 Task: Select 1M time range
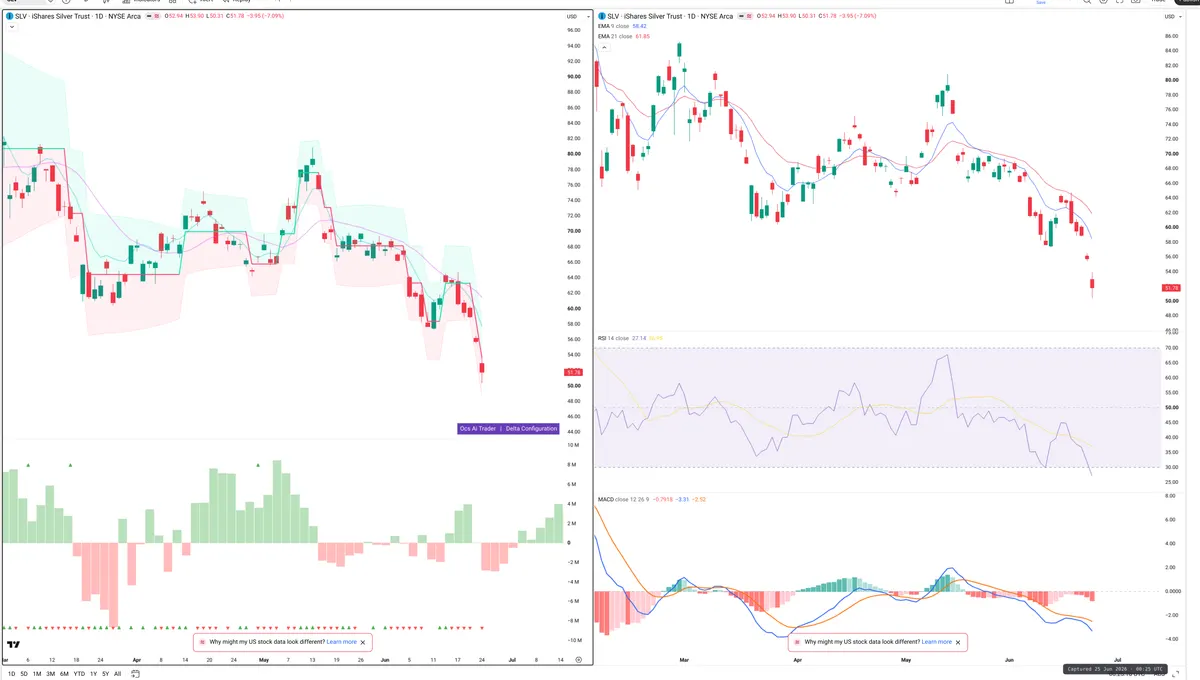tap(37, 674)
